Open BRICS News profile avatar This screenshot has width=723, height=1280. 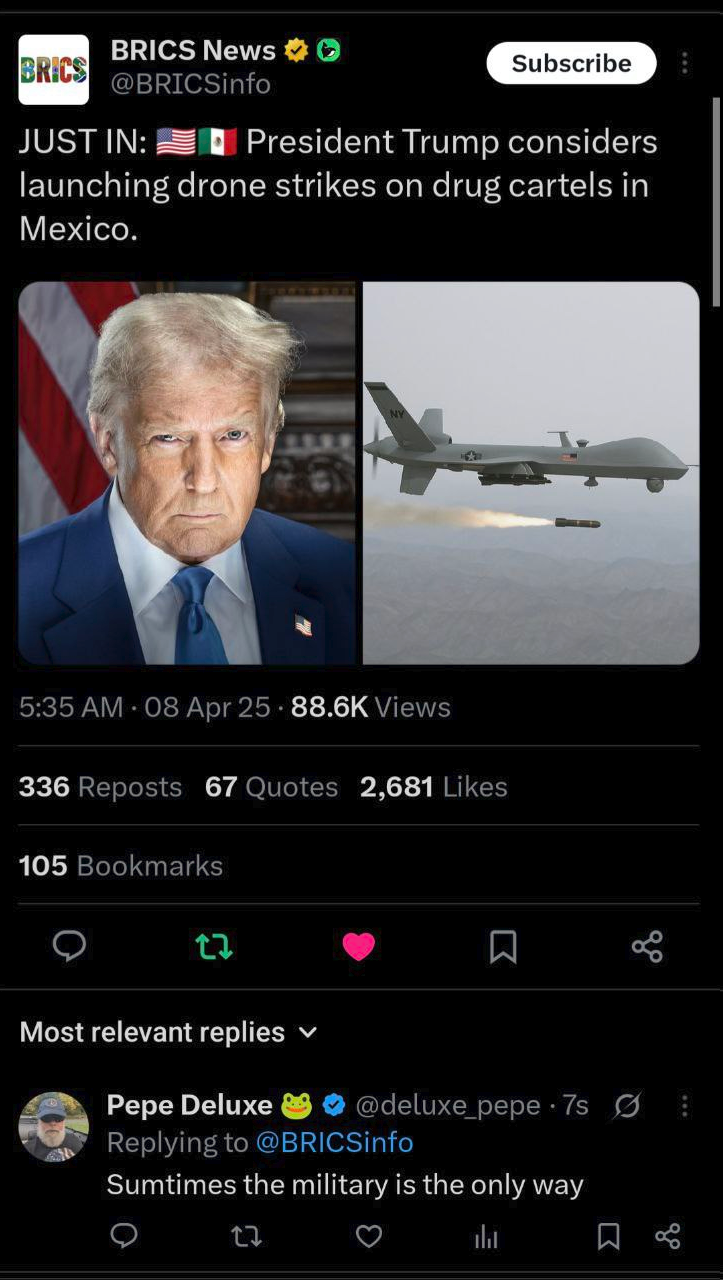coord(53,70)
